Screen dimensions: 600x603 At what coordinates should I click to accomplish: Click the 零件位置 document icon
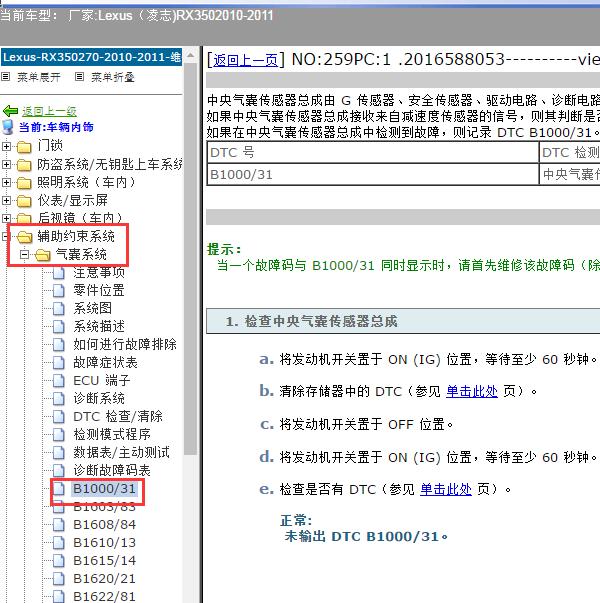coord(58,291)
